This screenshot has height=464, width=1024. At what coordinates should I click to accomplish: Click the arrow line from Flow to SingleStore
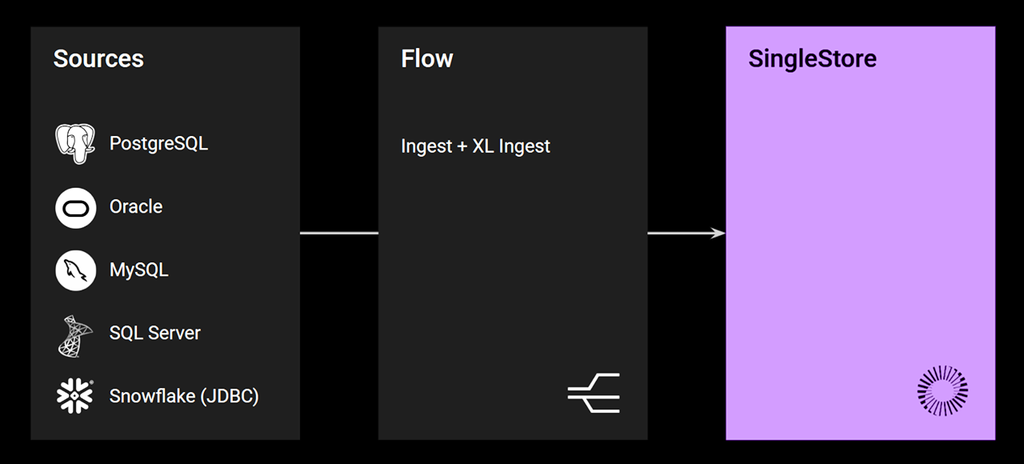pyautogui.click(x=682, y=233)
